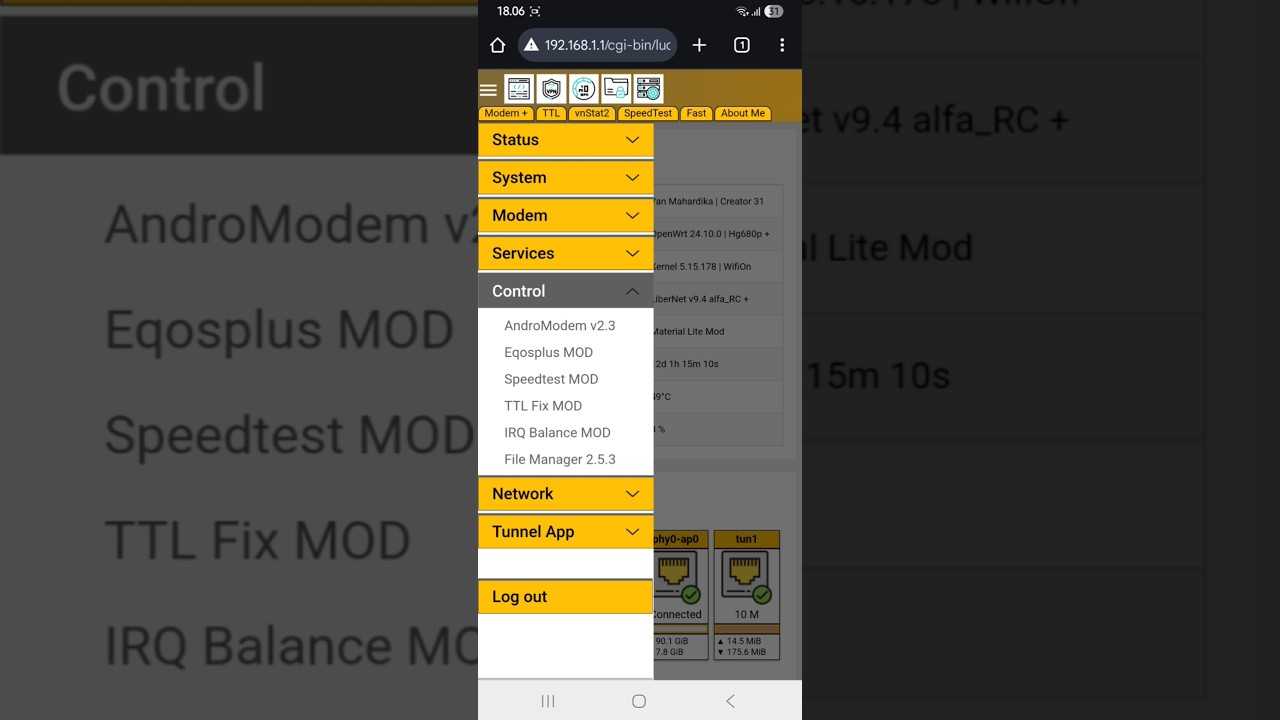
Task: Click the SpeedTest shortcut button
Action: [x=648, y=113]
